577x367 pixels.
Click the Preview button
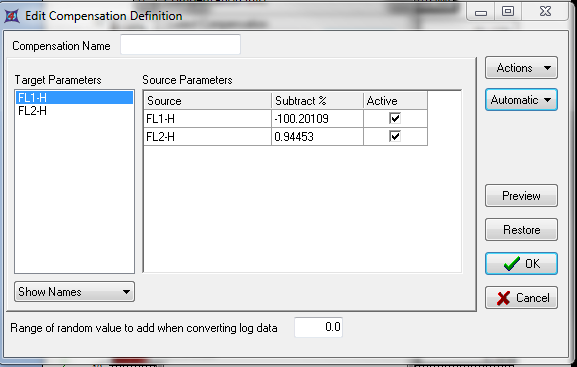pyautogui.click(x=521, y=195)
